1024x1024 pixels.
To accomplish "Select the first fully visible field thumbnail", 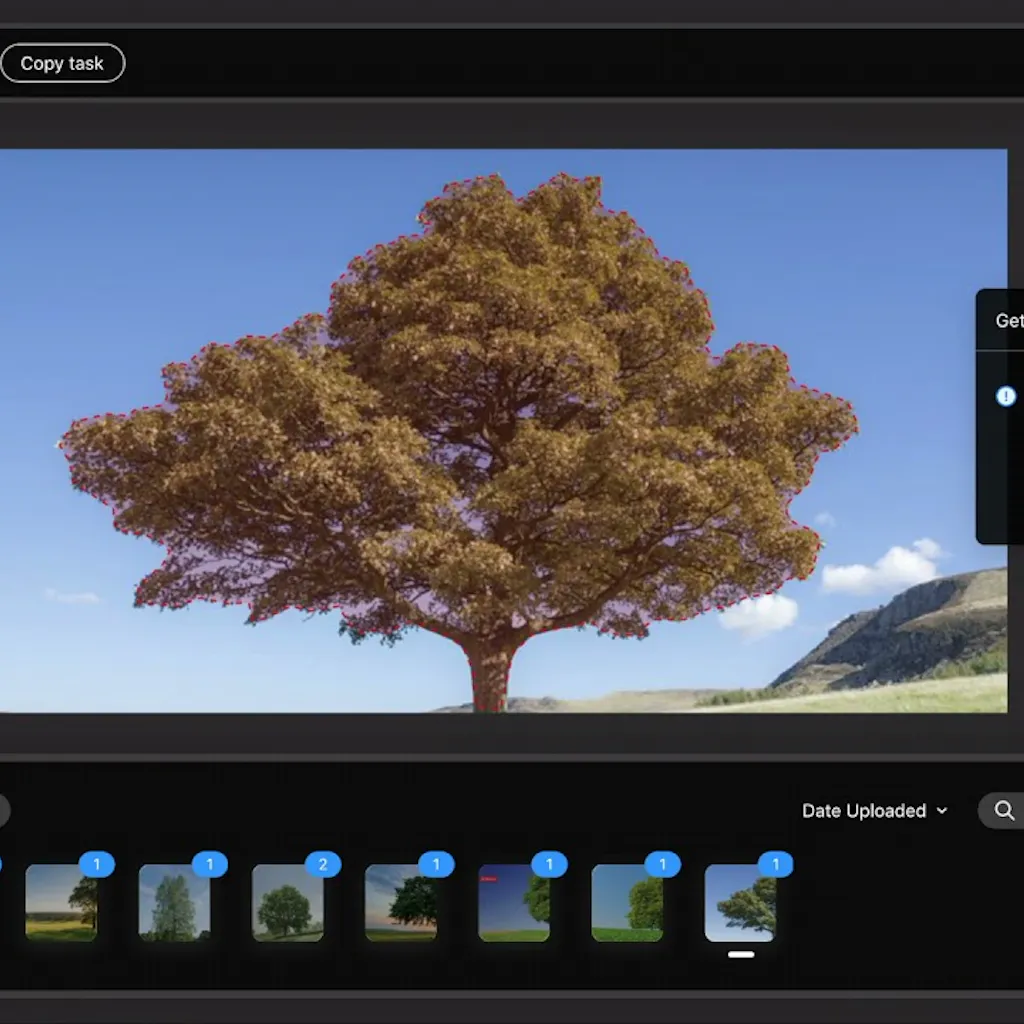I will tap(61, 902).
